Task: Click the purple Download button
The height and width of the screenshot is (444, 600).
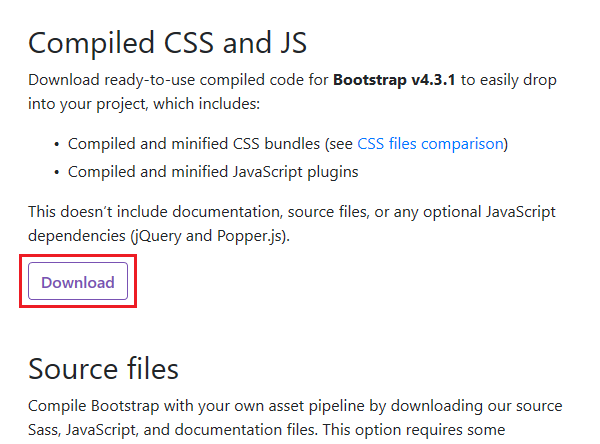Action: tap(78, 281)
